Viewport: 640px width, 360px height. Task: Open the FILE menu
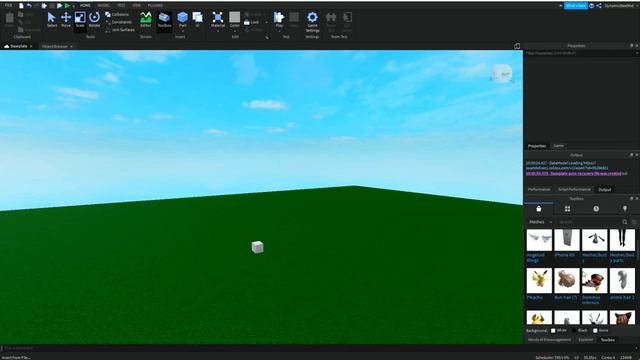point(8,5)
